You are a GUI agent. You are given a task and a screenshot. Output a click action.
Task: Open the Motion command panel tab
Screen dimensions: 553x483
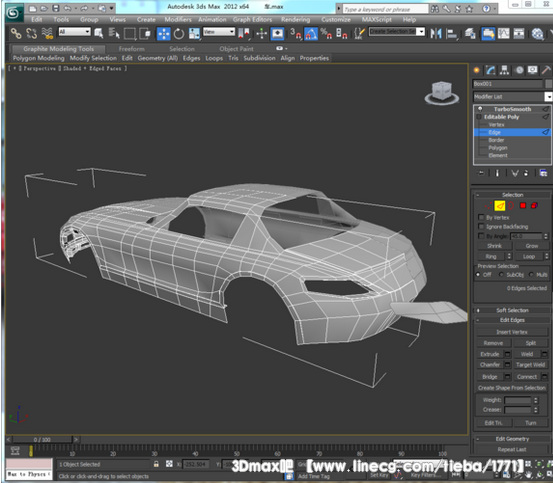click(519, 70)
